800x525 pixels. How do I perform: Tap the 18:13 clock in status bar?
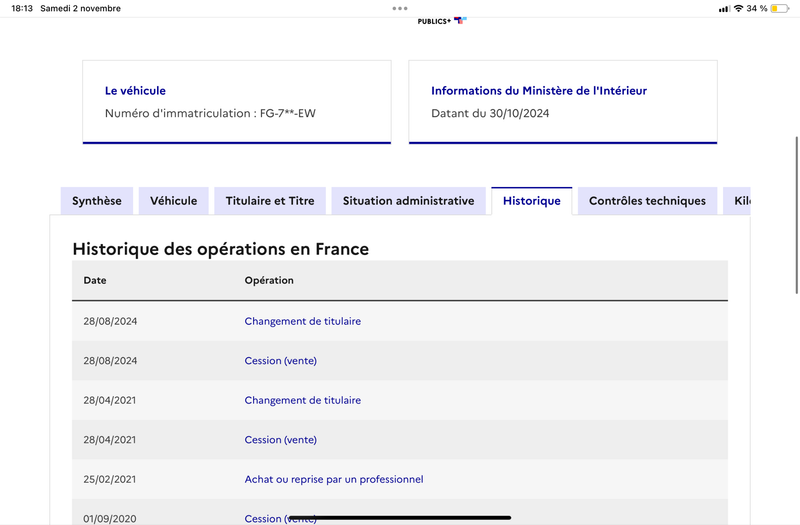pyautogui.click(x=22, y=8)
